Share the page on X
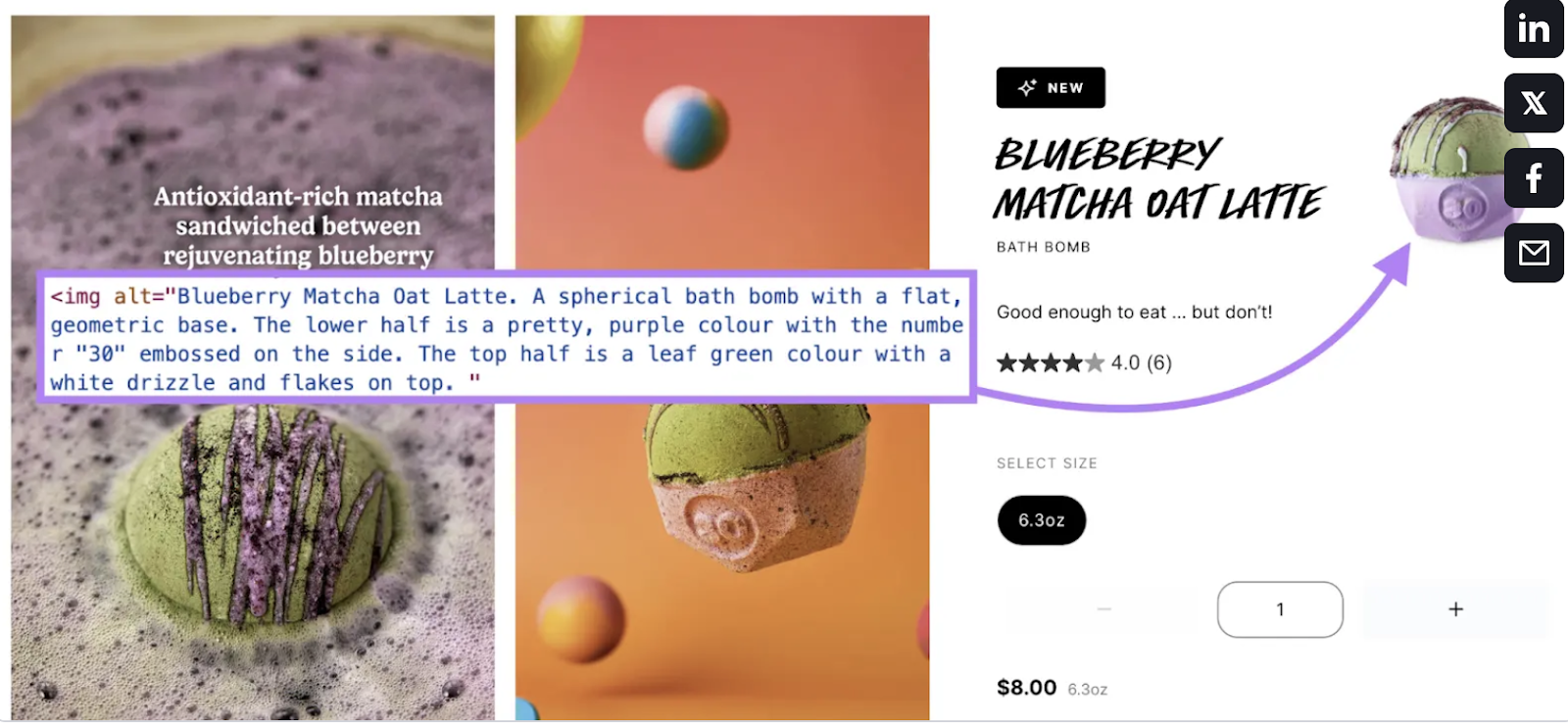The image size is (1568, 725). tap(1534, 103)
